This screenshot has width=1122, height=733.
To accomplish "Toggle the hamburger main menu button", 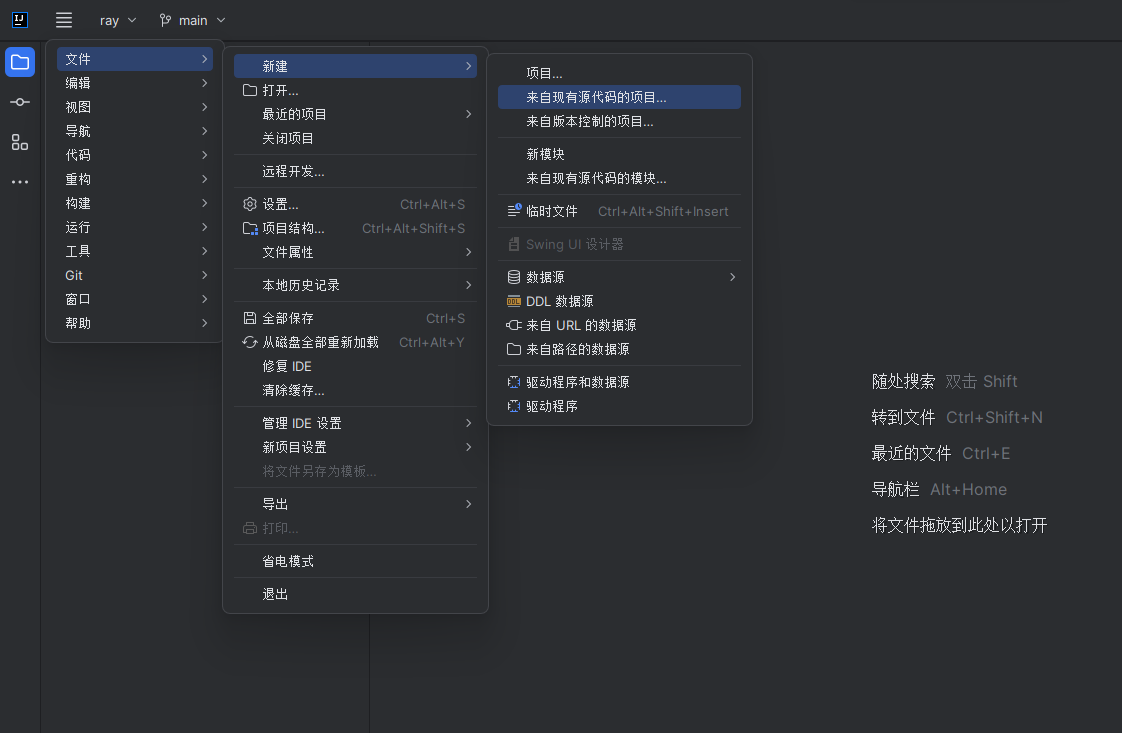I will point(64,20).
